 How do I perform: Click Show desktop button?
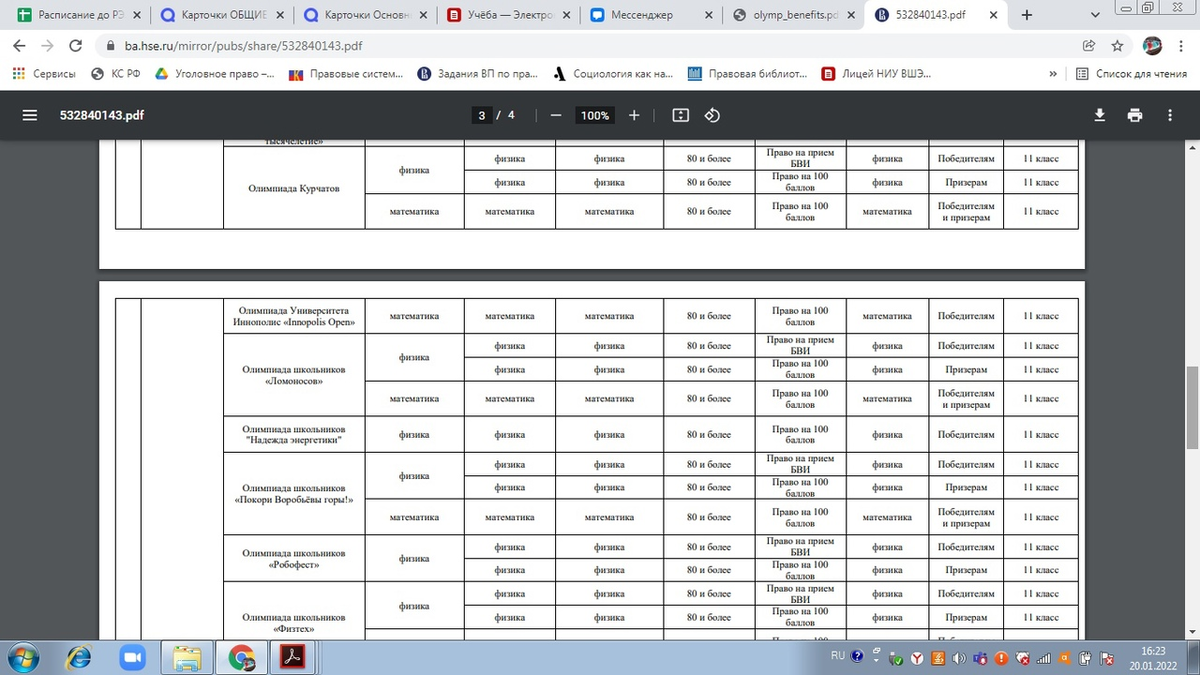pos(1193,658)
